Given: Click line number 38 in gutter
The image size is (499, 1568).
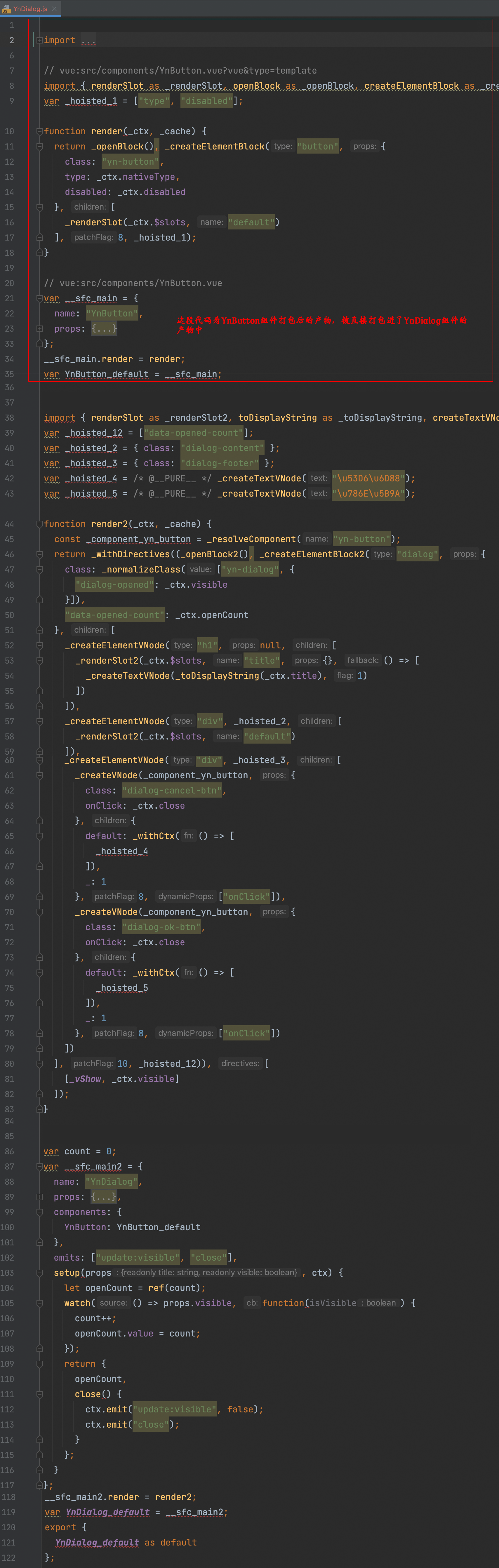Looking at the screenshot, I should pos(9,417).
